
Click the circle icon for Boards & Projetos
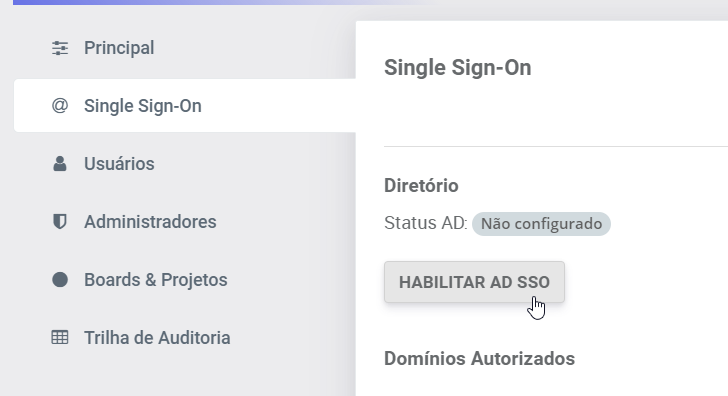click(60, 280)
